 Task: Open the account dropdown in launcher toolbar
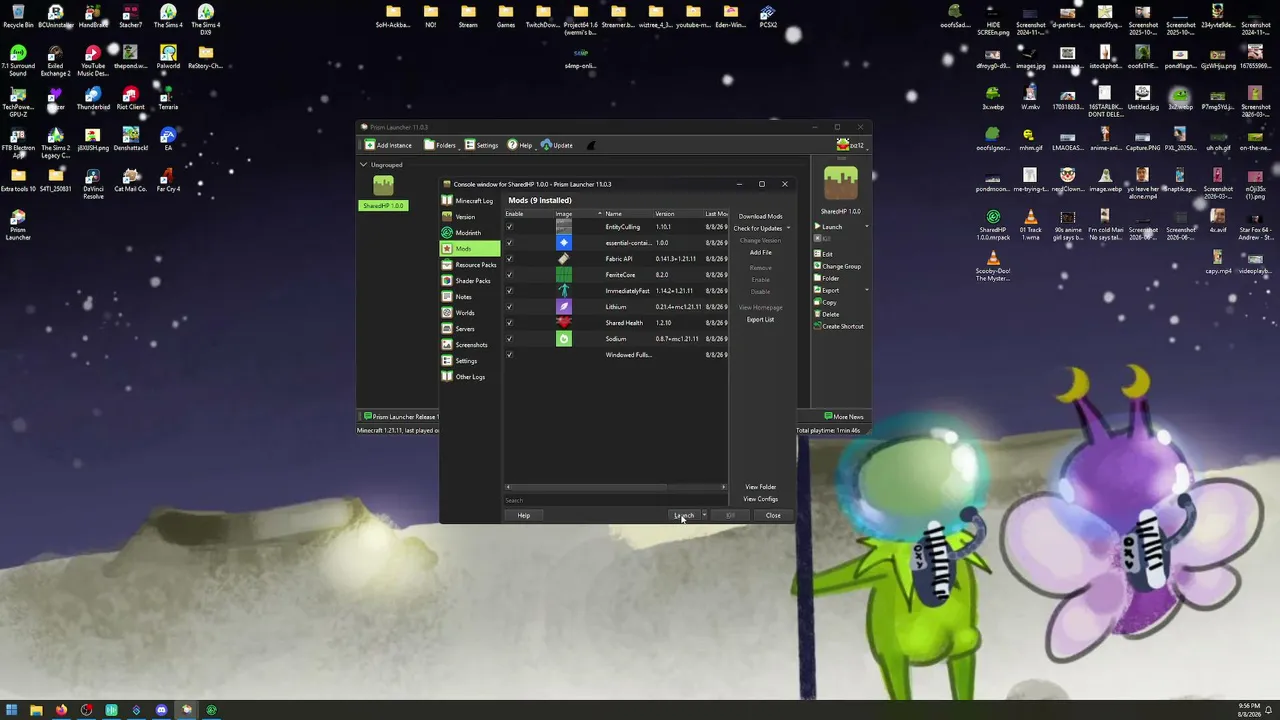click(x=851, y=145)
